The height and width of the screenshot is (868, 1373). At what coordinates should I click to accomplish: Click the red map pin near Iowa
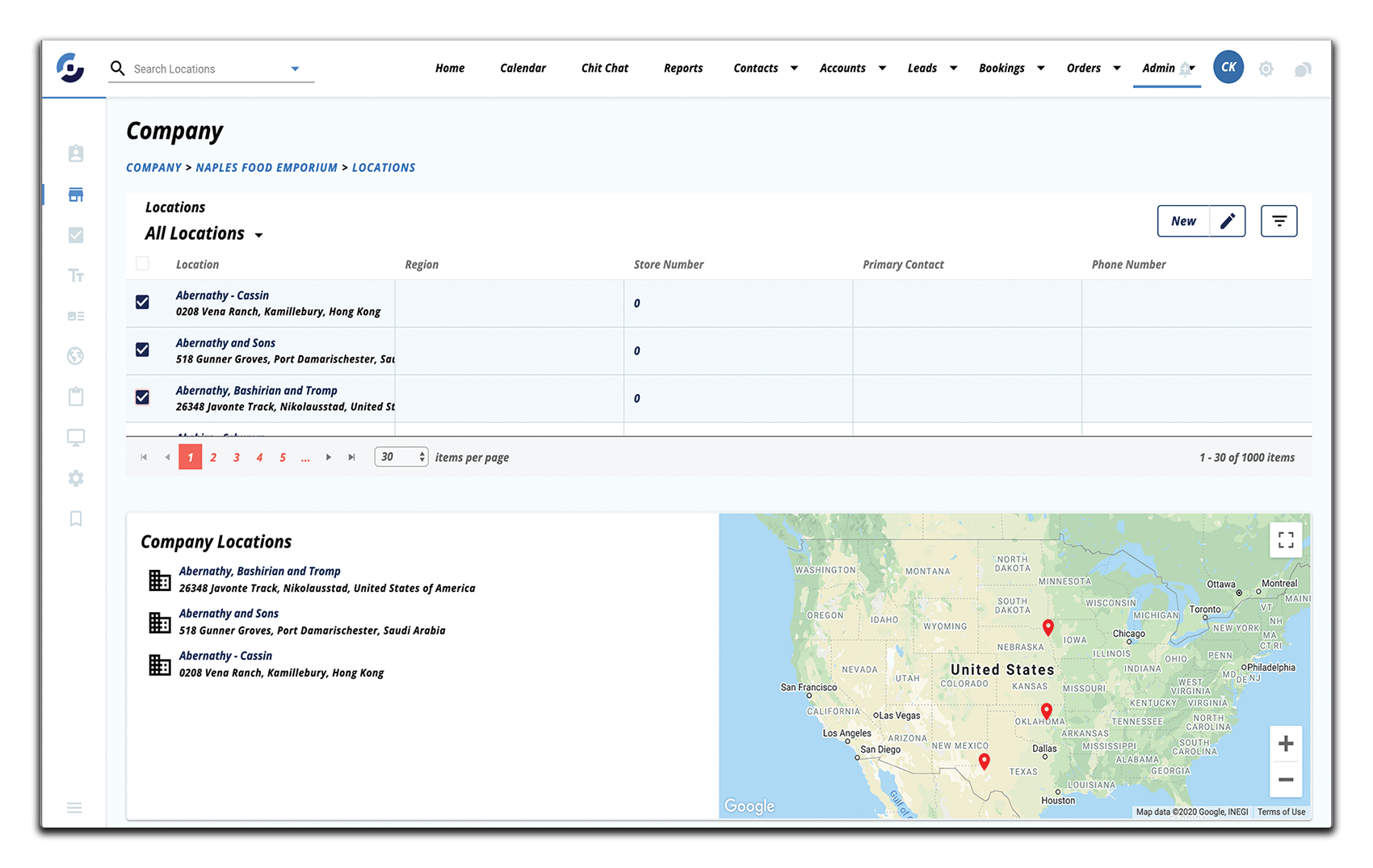[1048, 628]
